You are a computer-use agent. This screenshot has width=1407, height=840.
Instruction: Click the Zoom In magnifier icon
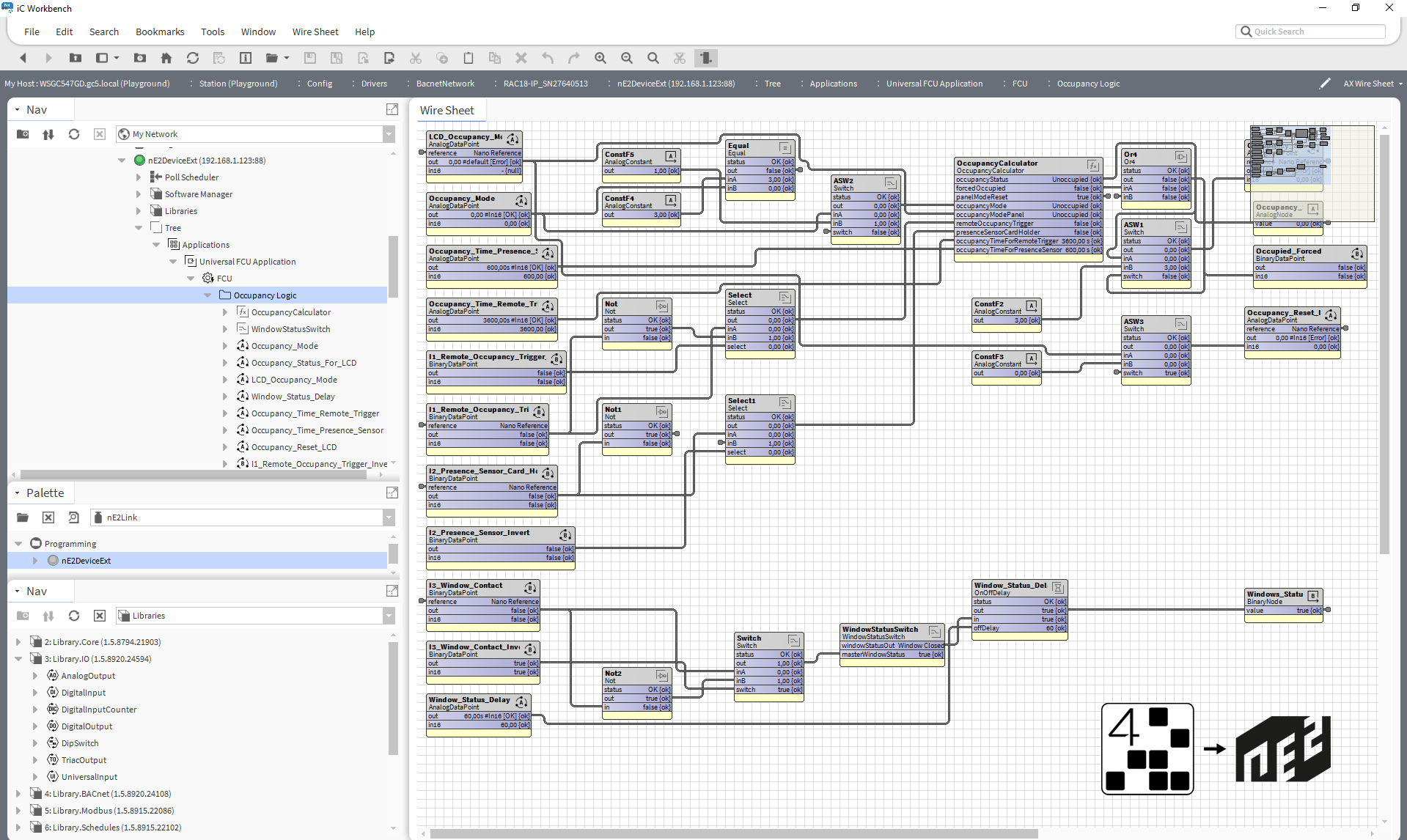click(600, 58)
